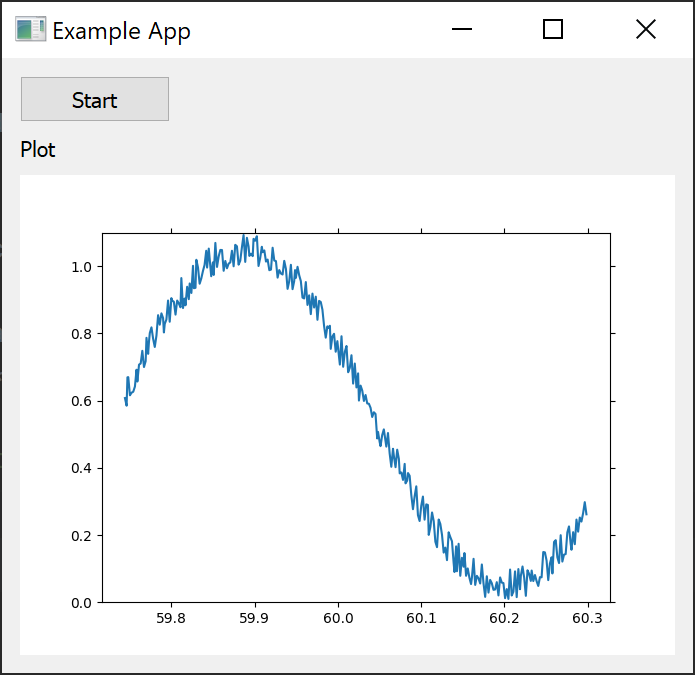Click the Start button
Viewport: 695px width, 675px height.
pyautogui.click(x=95, y=99)
